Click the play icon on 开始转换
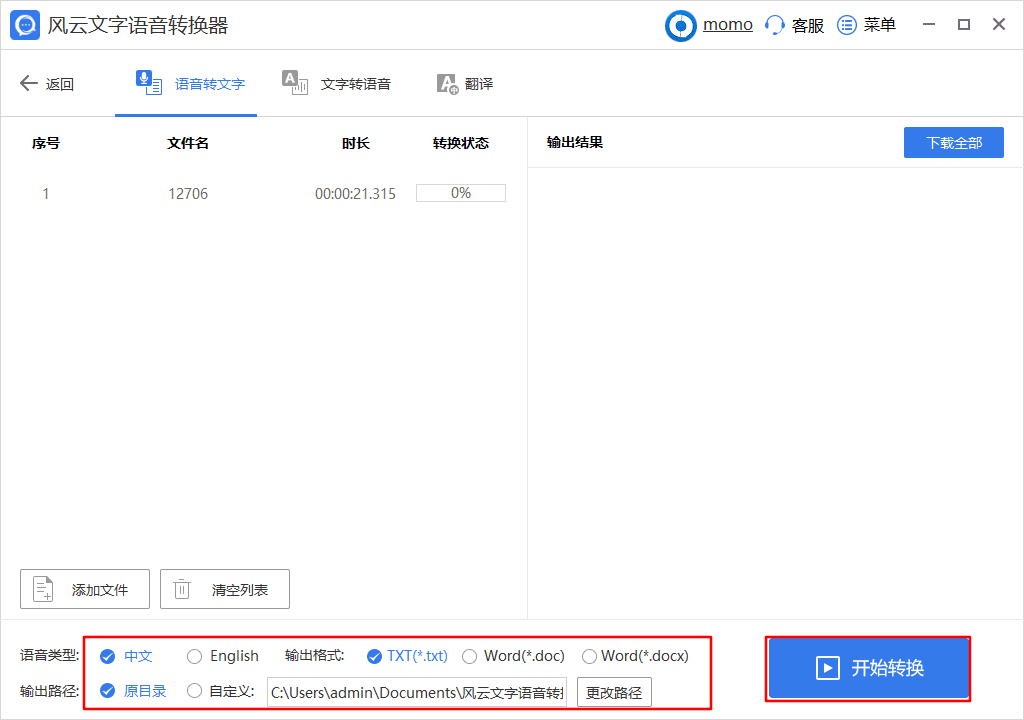1024x720 pixels. pyautogui.click(x=828, y=668)
